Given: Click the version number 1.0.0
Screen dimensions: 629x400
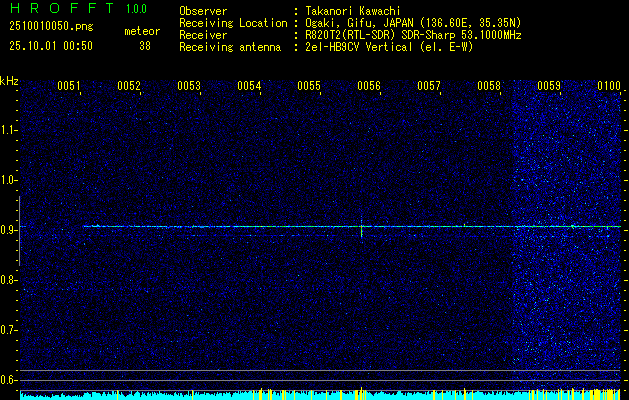Looking at the screenshot, I should 136,8.
